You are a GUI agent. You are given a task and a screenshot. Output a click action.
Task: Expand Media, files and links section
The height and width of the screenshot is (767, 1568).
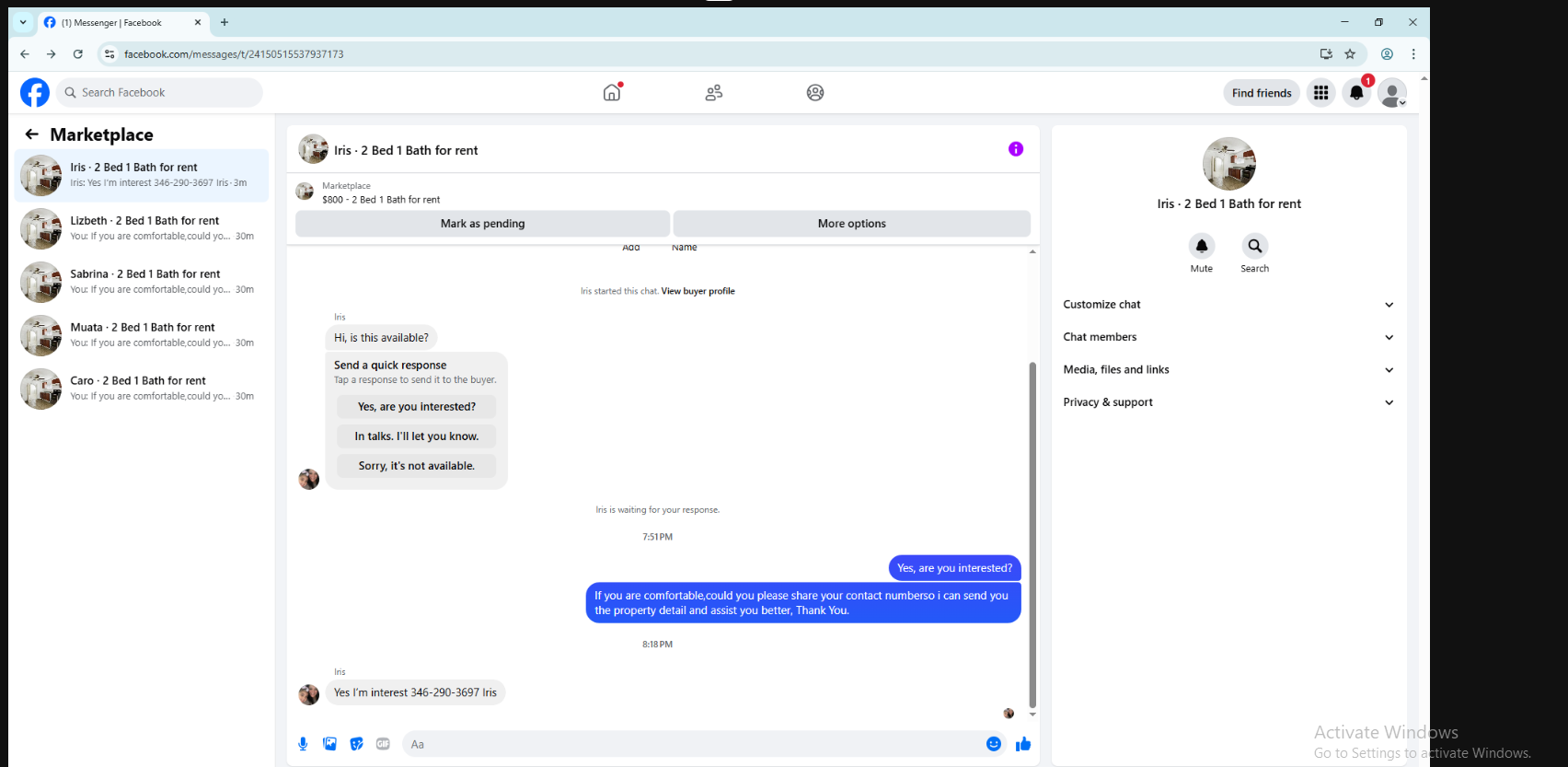[x=1228, y=370]
